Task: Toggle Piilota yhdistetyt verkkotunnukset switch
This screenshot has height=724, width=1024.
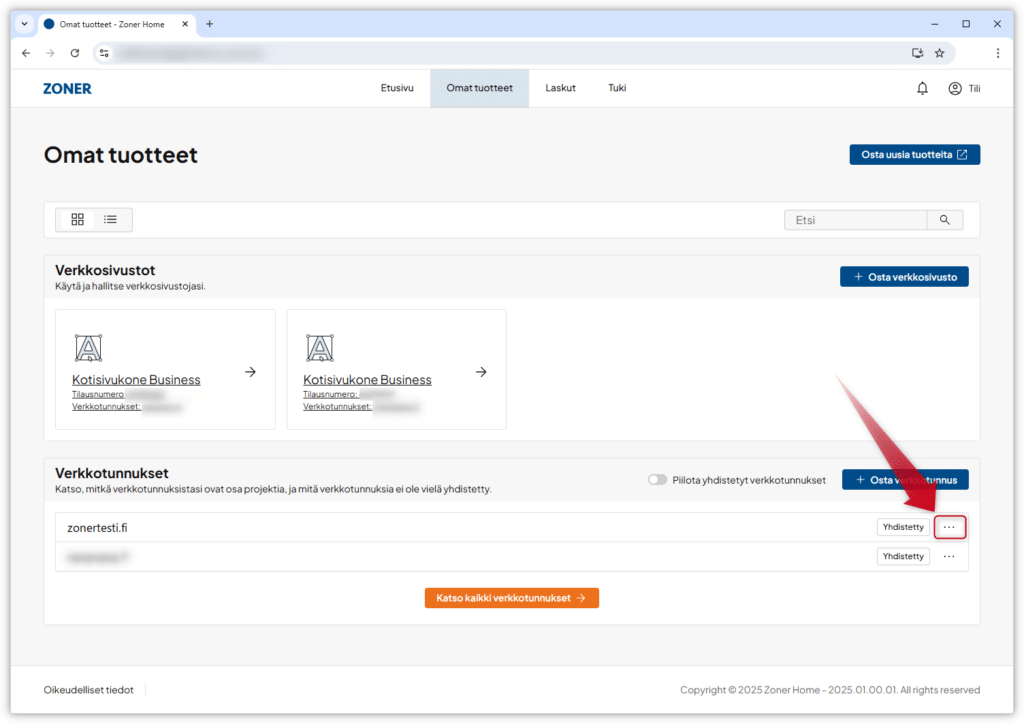Action: coord(657,480)
